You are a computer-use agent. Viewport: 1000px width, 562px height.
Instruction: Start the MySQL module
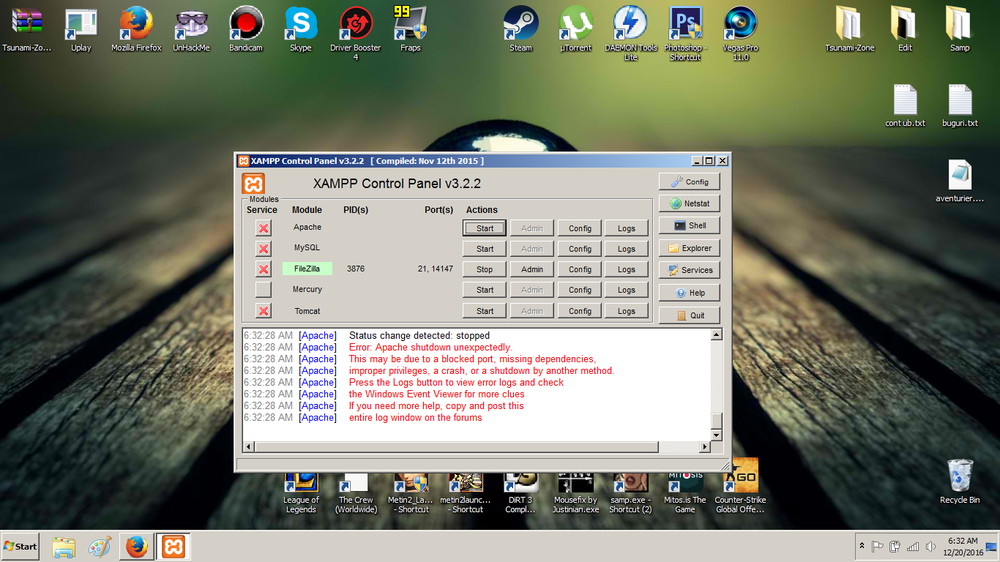coord(485,249)
